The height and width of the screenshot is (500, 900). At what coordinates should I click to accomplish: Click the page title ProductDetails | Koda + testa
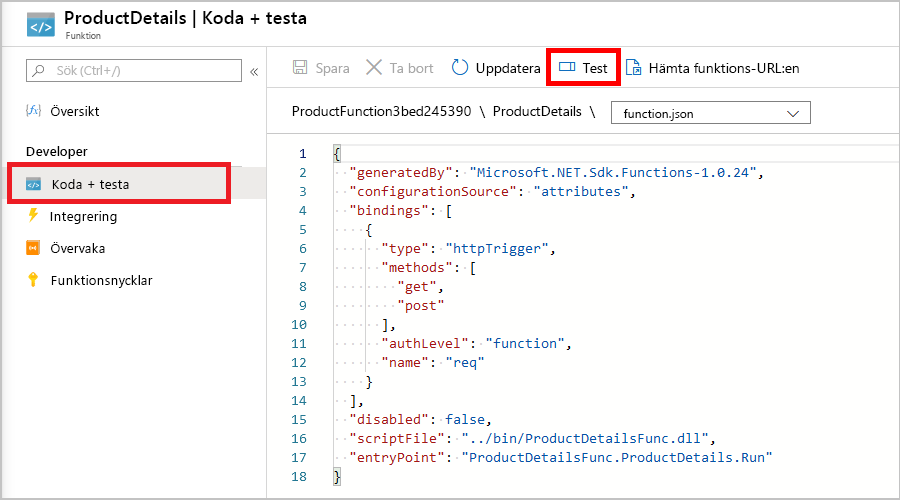click(185, 18)
